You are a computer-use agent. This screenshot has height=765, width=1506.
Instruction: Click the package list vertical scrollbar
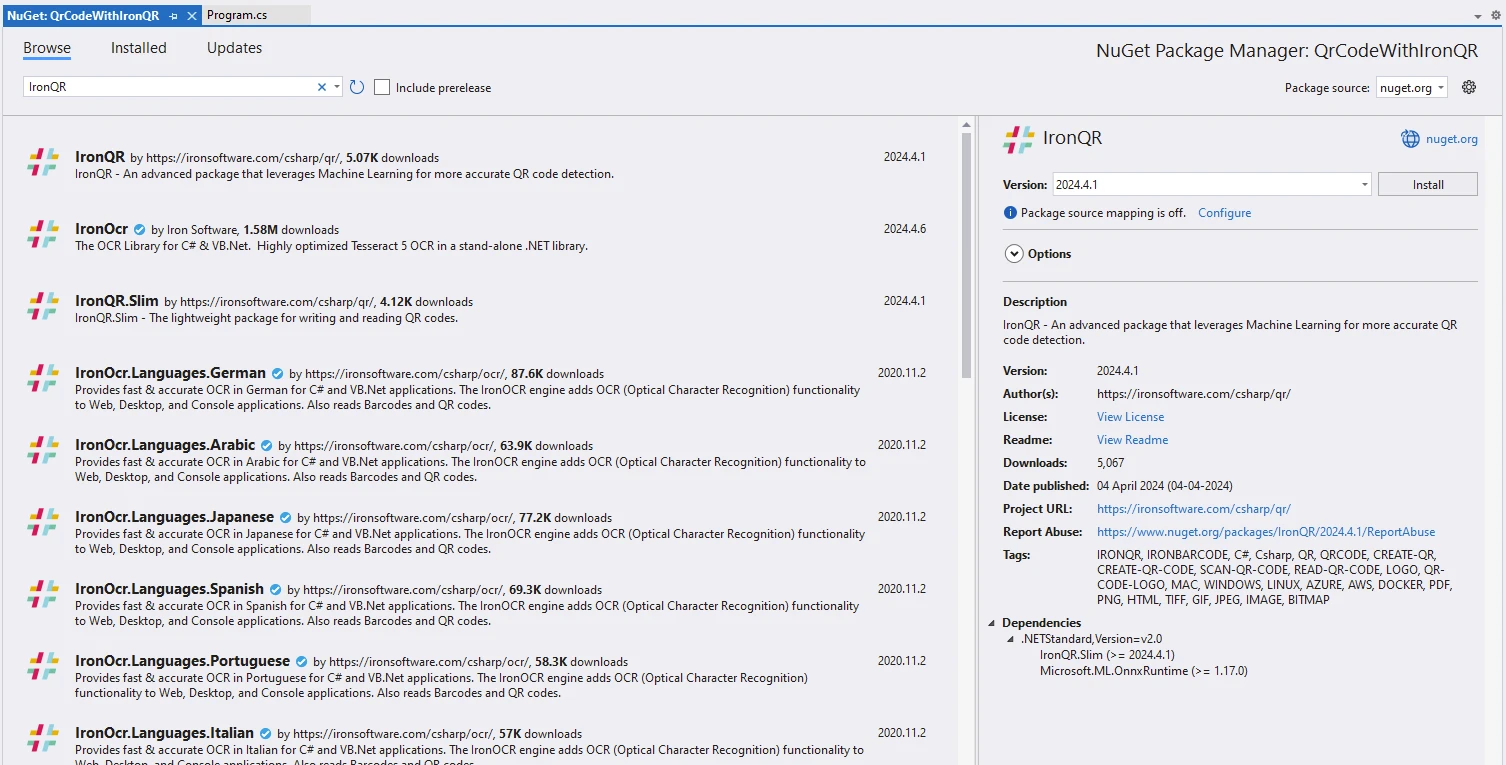[x=965, y=250]
